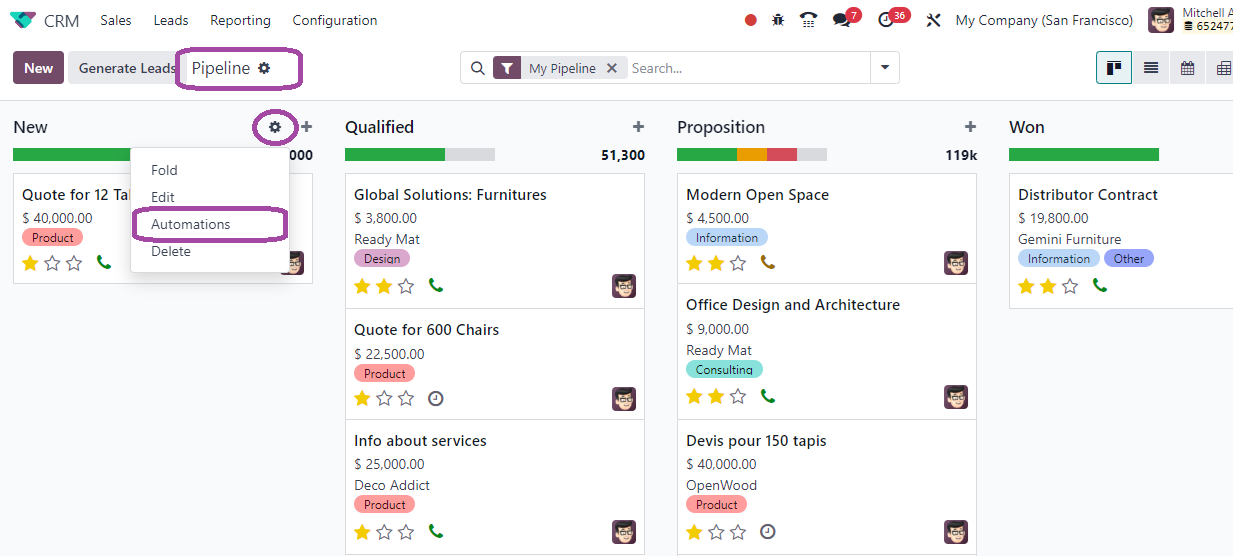The height and width of the screenshot is (556, 1233).
Task: Switch to Kanban view
Action: point(1114,68)
